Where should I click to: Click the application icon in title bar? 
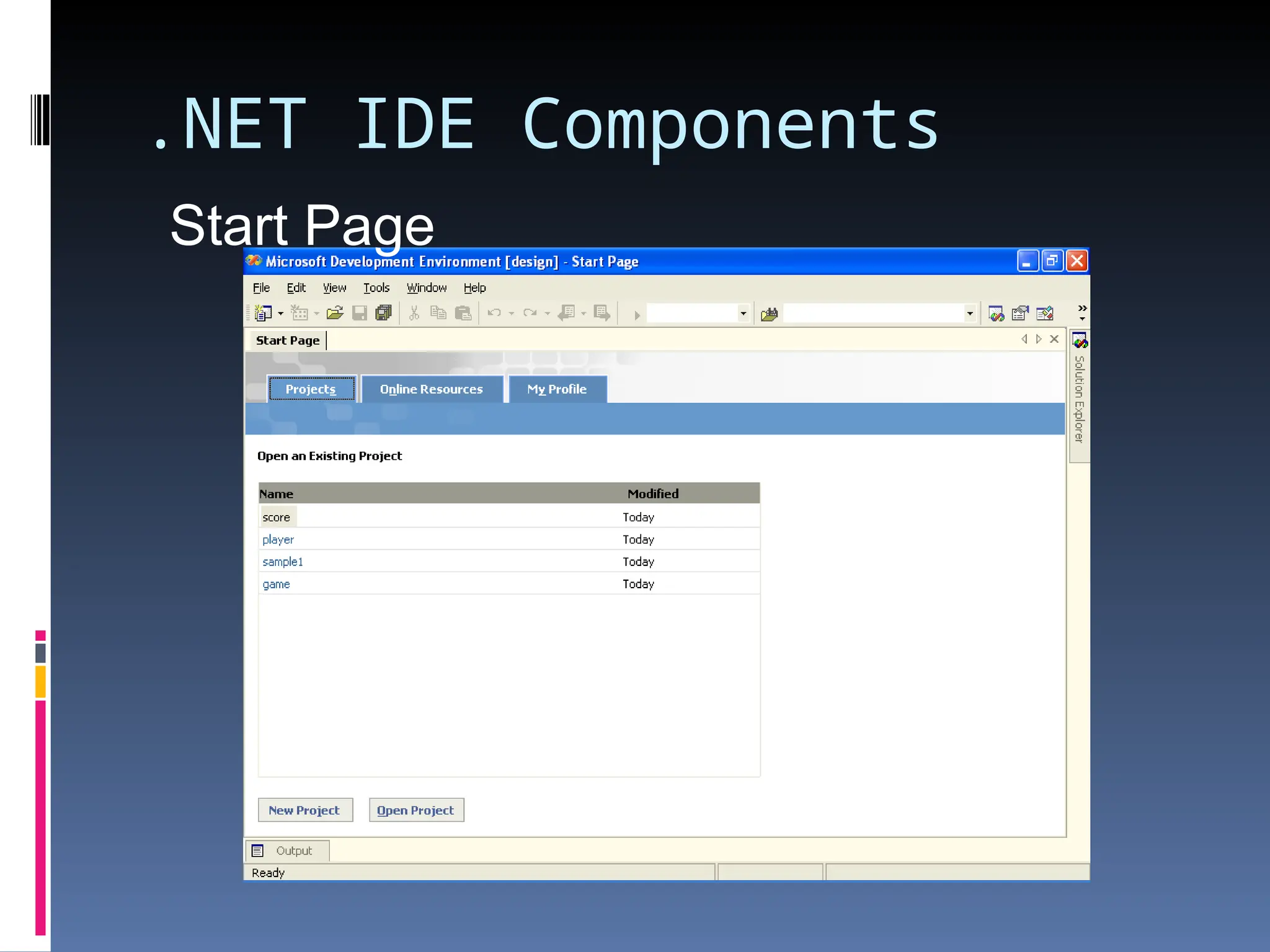coord(254,261)
